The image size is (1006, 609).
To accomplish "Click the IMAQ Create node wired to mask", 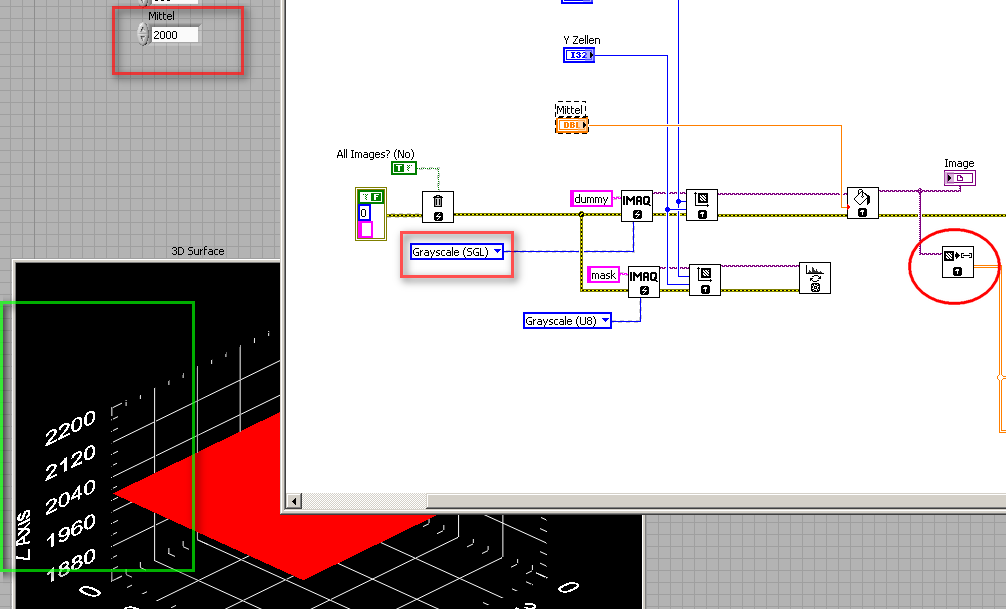I will pyautogui.click(x=644, y=281).
